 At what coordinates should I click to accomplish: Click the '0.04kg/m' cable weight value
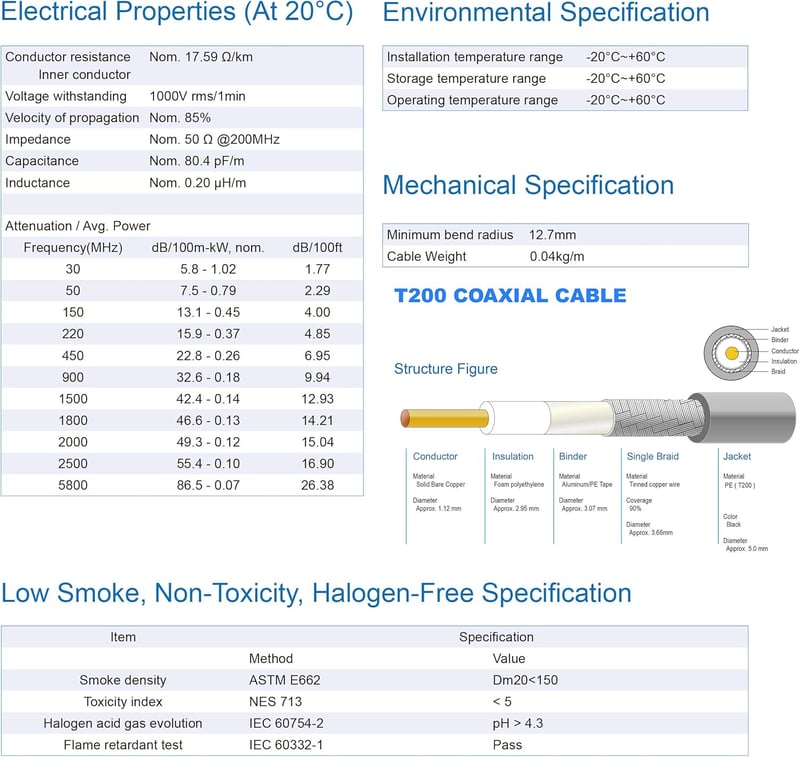click(557, 257)
